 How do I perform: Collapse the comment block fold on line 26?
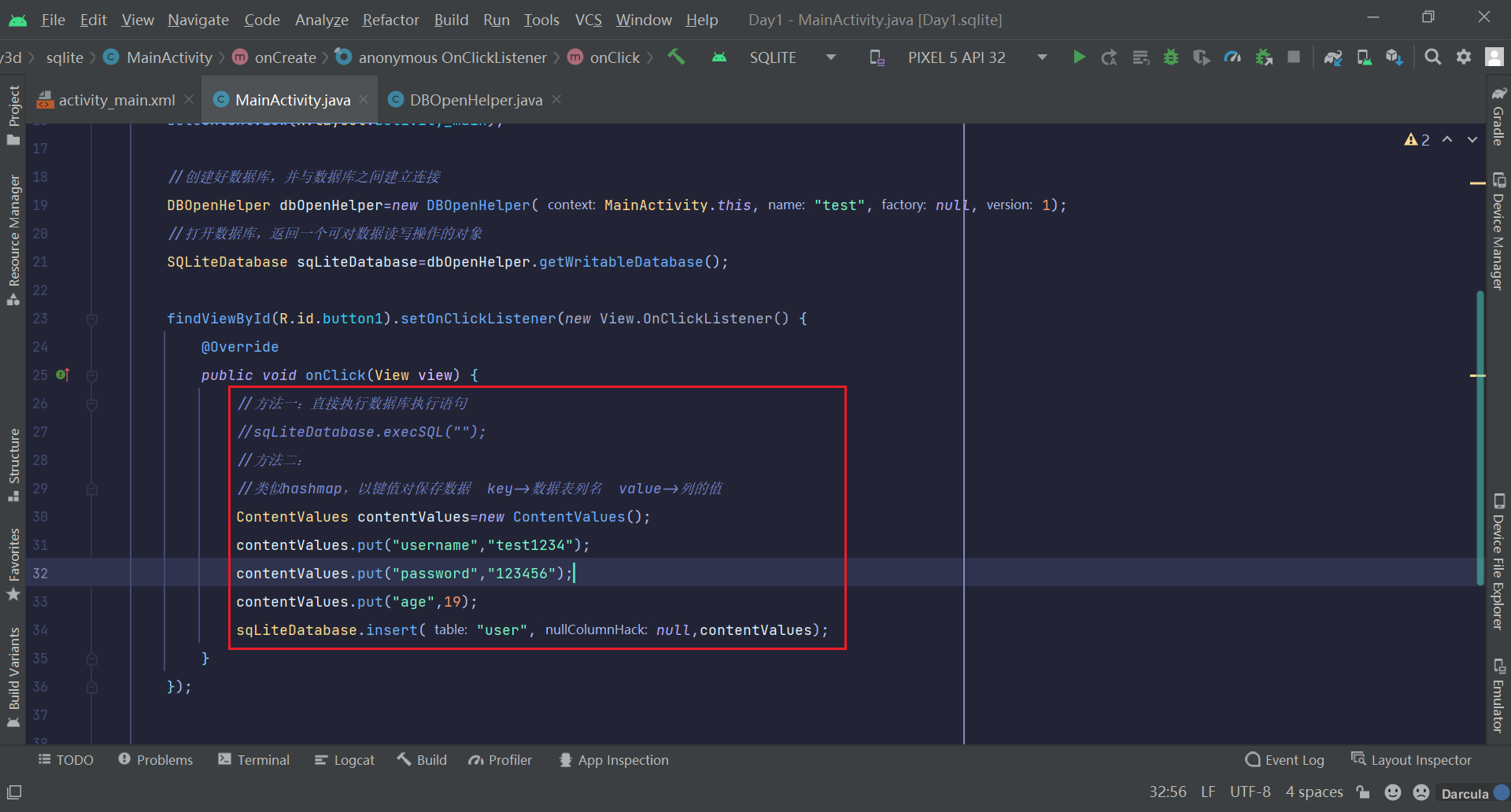coord(92,404)
